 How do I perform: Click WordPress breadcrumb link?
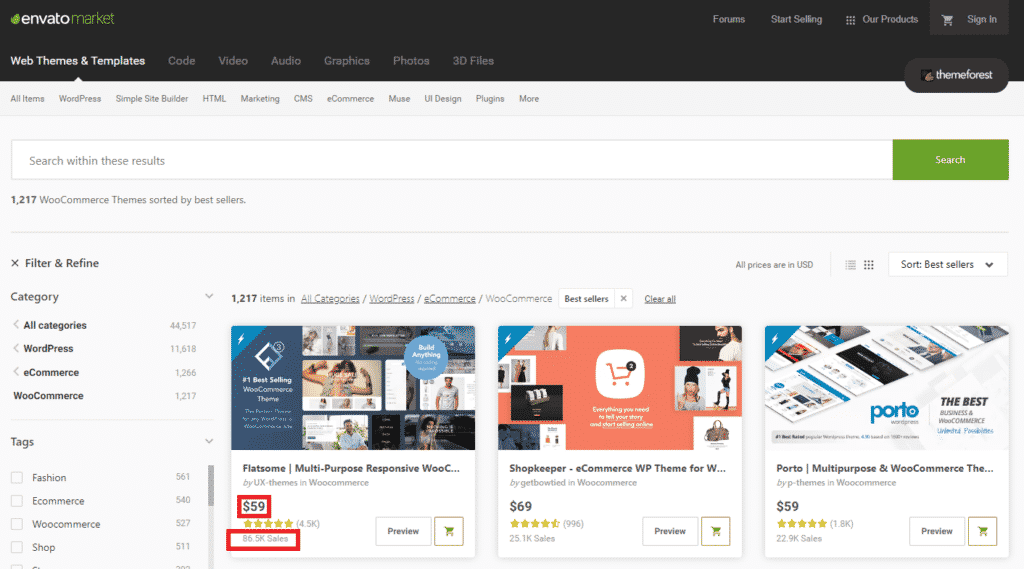click(391, 299)
